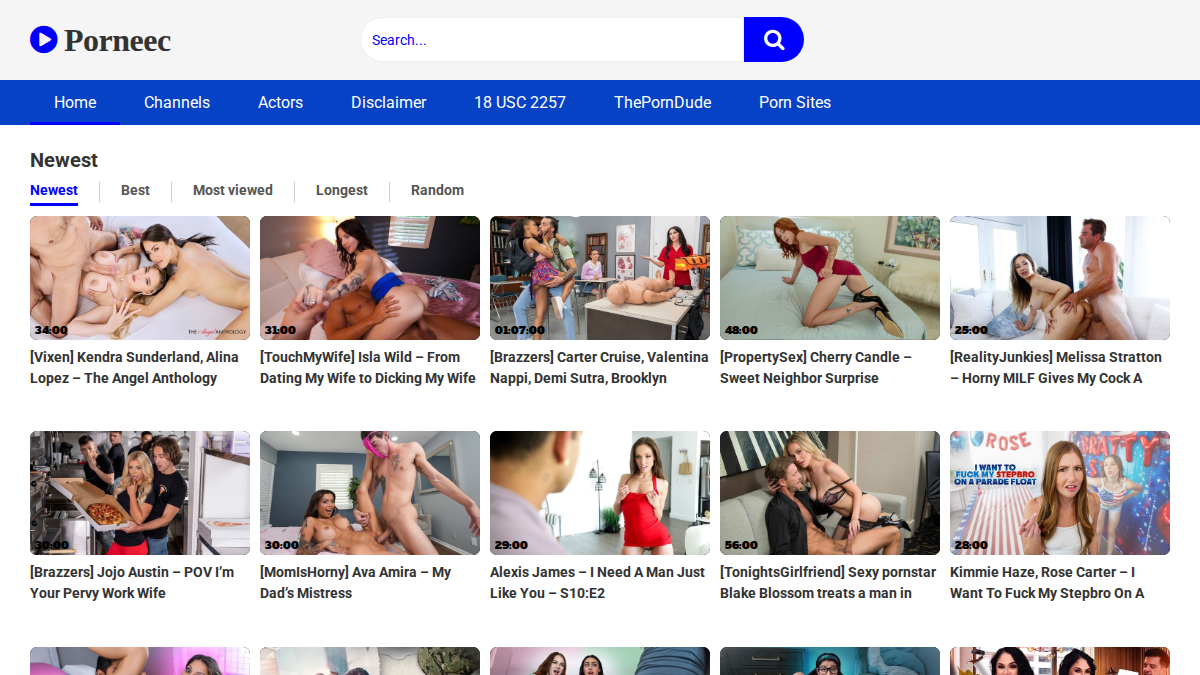Open the thumbnail for the [PropertySex] video
This screenshot has width=1200, height=675.
(830, 278)
